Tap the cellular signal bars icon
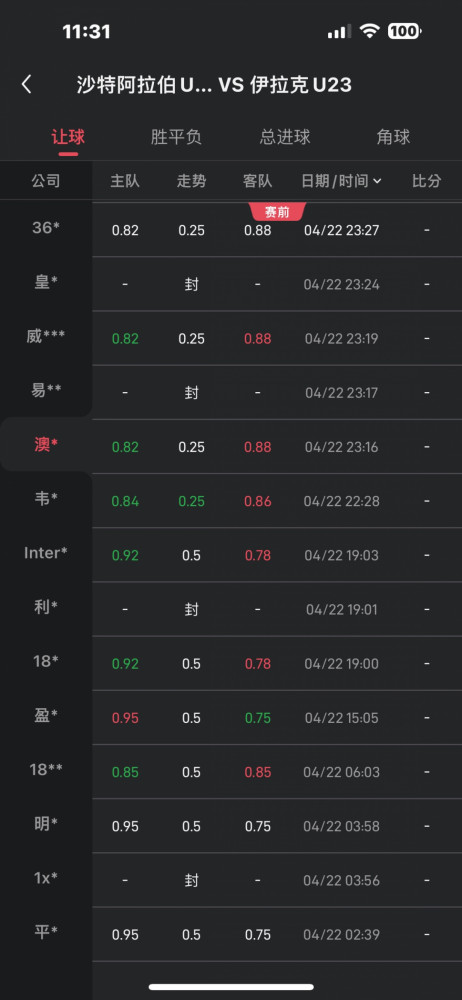This screenshot has width=462, height=1000. [x=339, y=31]
